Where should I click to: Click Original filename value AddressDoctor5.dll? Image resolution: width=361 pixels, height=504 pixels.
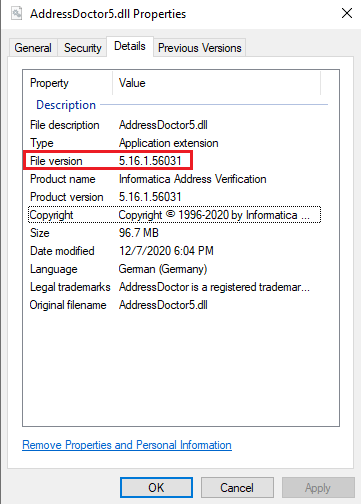(x=163, y=305)
